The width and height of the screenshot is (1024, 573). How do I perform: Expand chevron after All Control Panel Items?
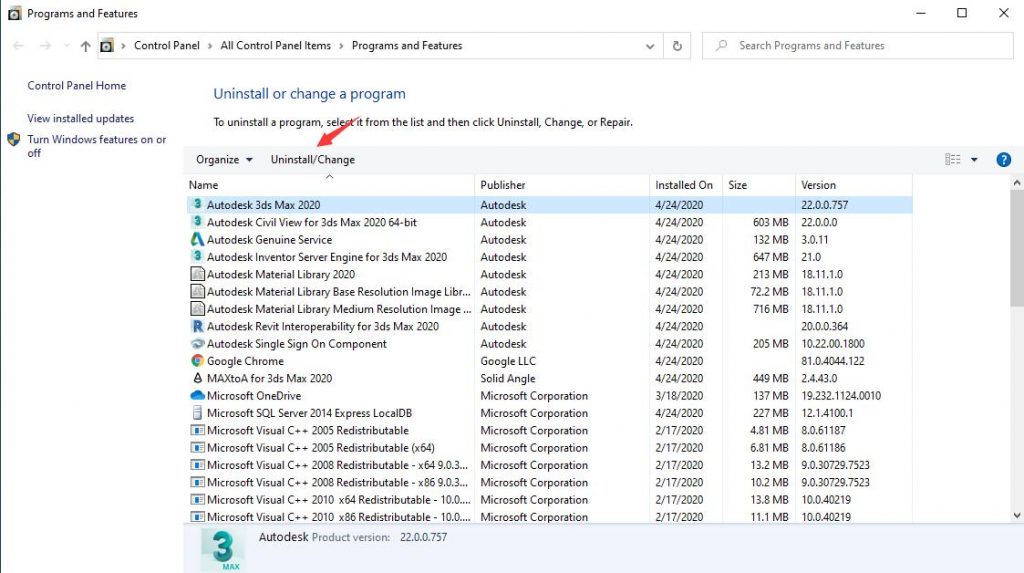(x=342, y=46)
